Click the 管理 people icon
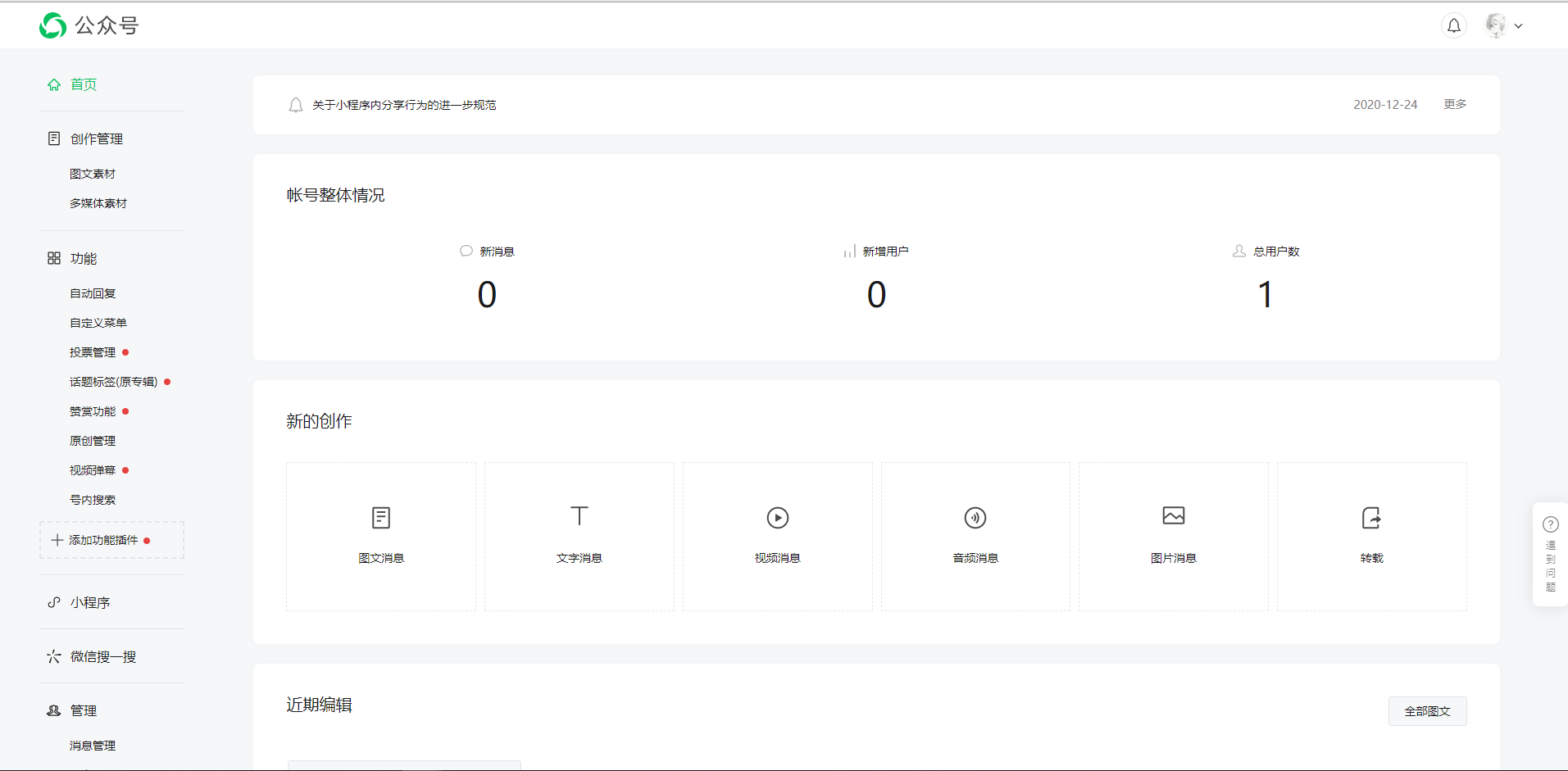The width and height of the screenshot is (1568, 771). pyautogui.click(x=54, y=710)
